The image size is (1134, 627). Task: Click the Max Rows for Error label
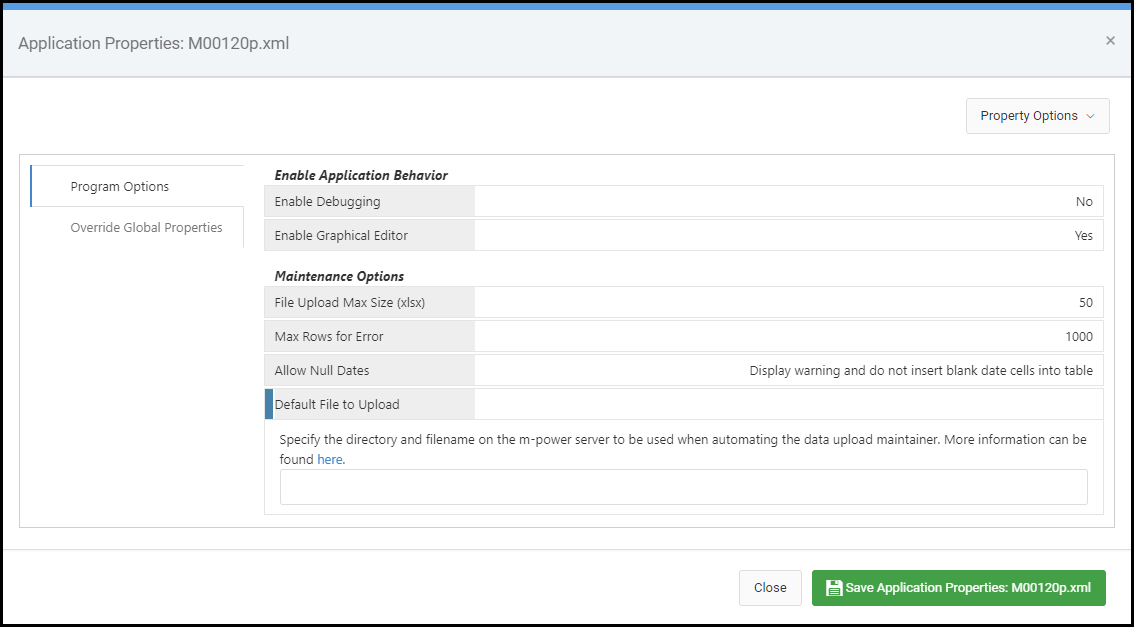329,336
